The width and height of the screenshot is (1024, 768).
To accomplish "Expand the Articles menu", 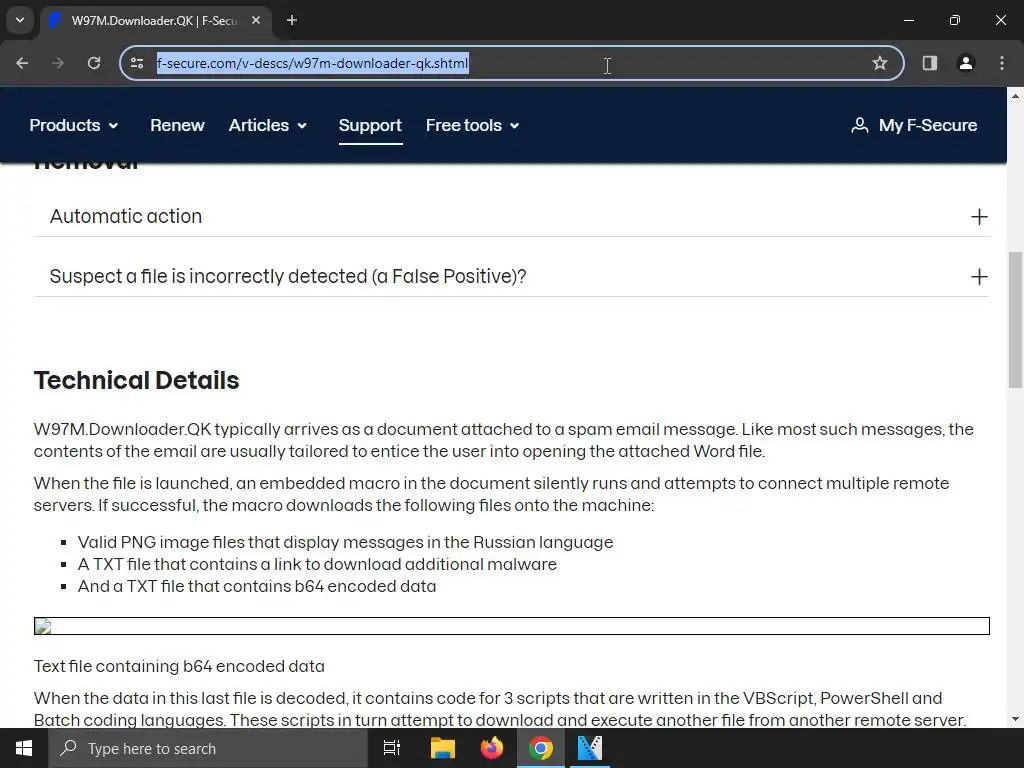I will click(268, 125).
